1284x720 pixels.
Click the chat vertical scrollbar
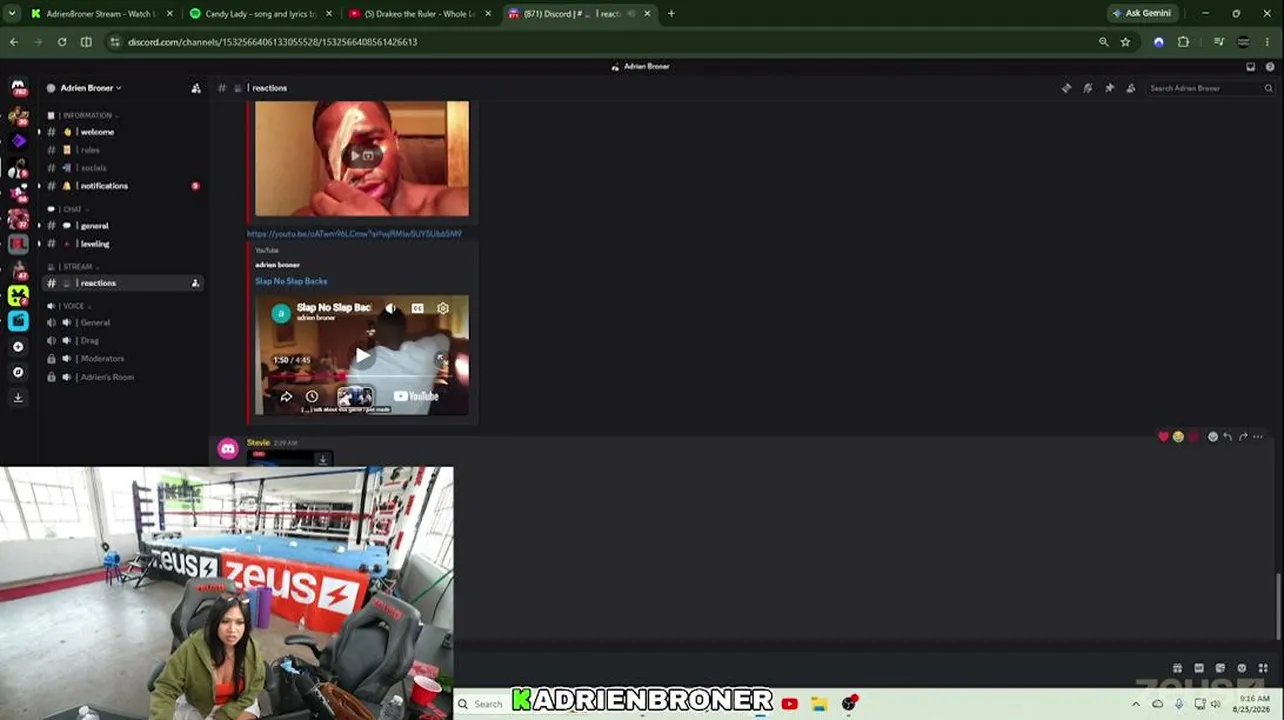tap(1278, 605)
